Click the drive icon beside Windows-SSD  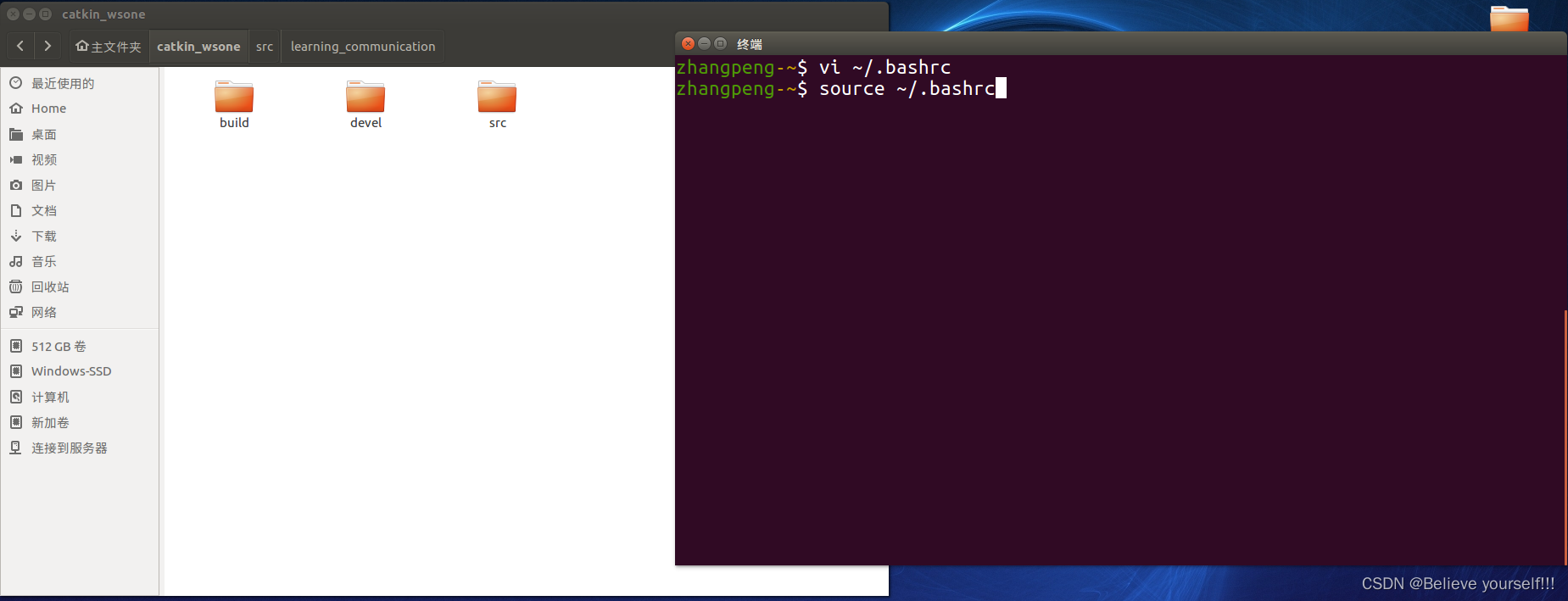[15, 371]
